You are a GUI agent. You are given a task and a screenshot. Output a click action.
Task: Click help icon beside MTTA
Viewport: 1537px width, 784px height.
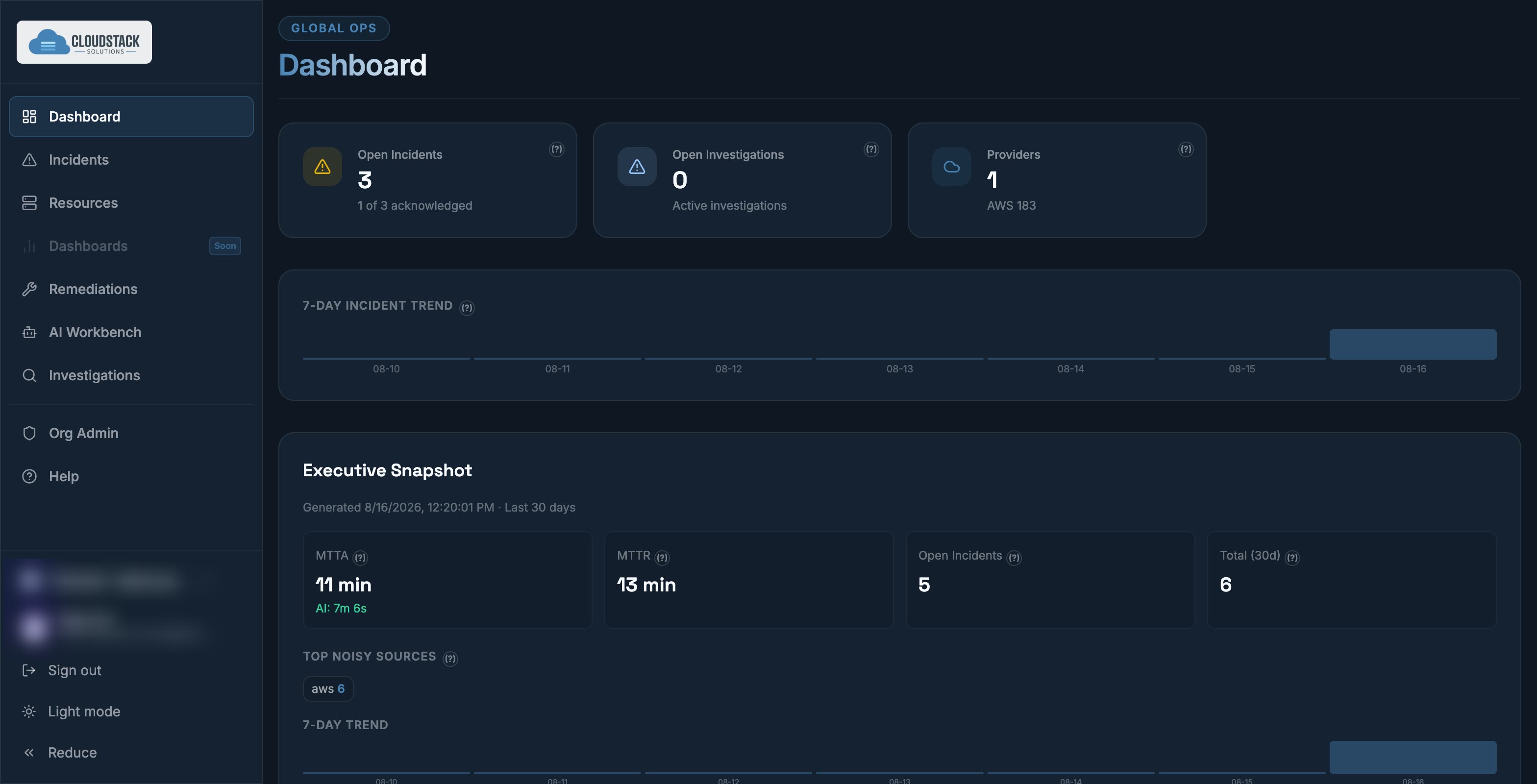pyautogui.click(x=360, y=558)
